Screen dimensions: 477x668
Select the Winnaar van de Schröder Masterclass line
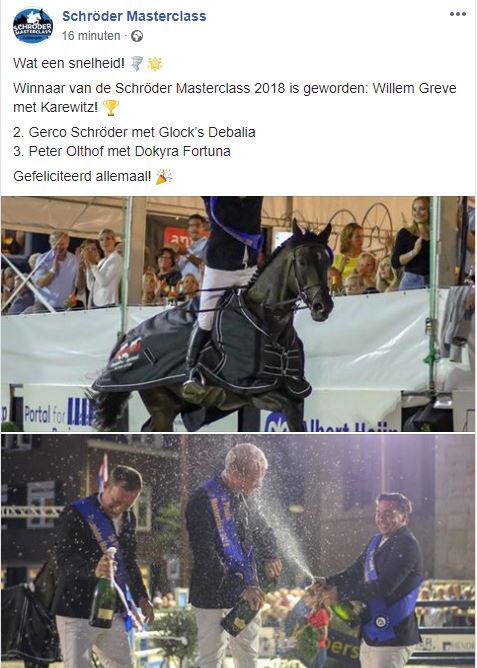coord(235,88)
